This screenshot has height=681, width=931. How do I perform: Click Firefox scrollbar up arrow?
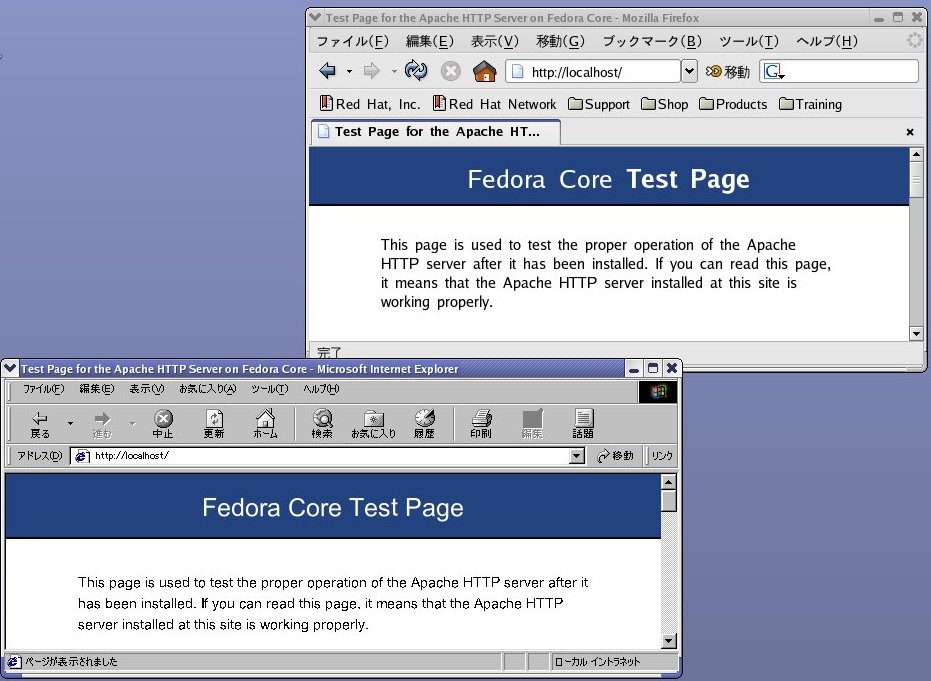pos(916,154)
